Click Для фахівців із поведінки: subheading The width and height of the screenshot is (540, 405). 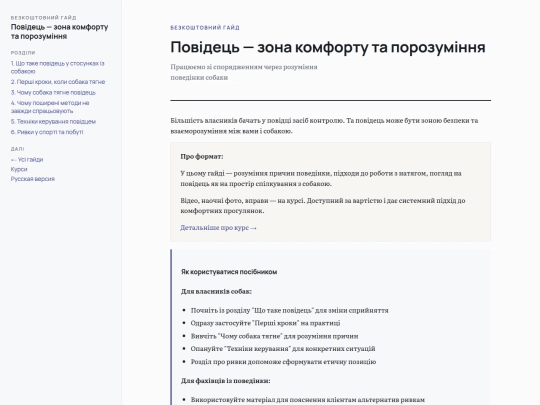(x=226, y=381)
